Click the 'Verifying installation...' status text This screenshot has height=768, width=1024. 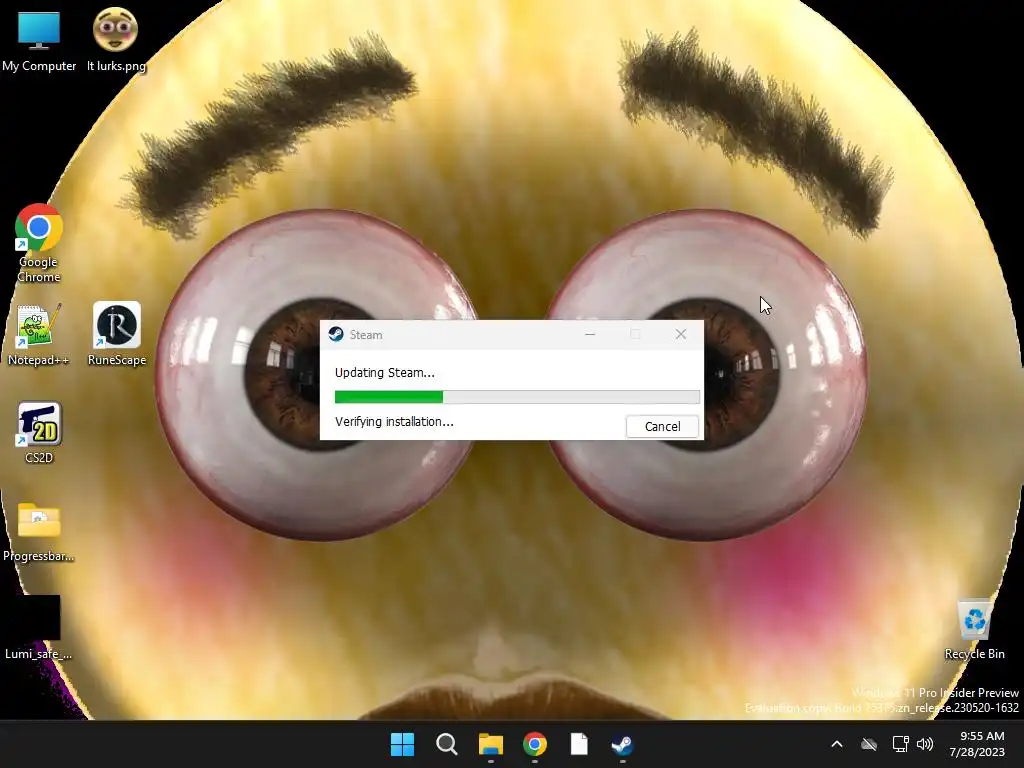click(x=394, y=422)
